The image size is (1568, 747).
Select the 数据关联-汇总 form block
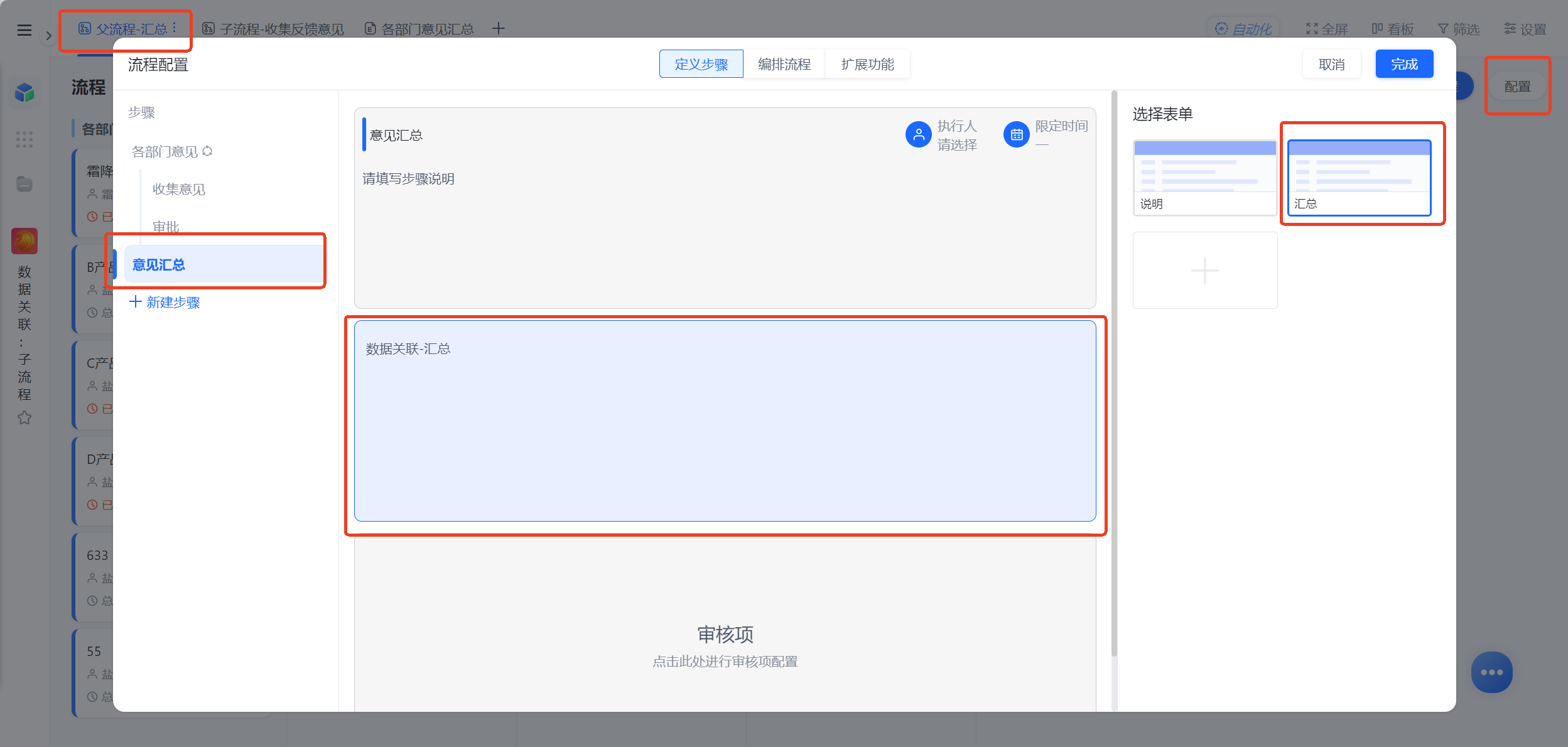click(725, 421)
